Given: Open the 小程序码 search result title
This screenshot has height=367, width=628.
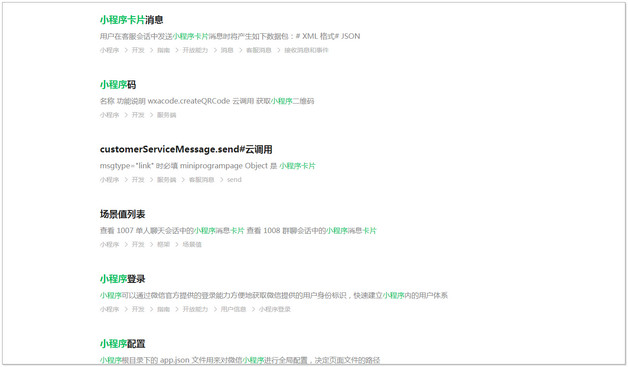Looking at the screenshot, I should pos(118,85).
